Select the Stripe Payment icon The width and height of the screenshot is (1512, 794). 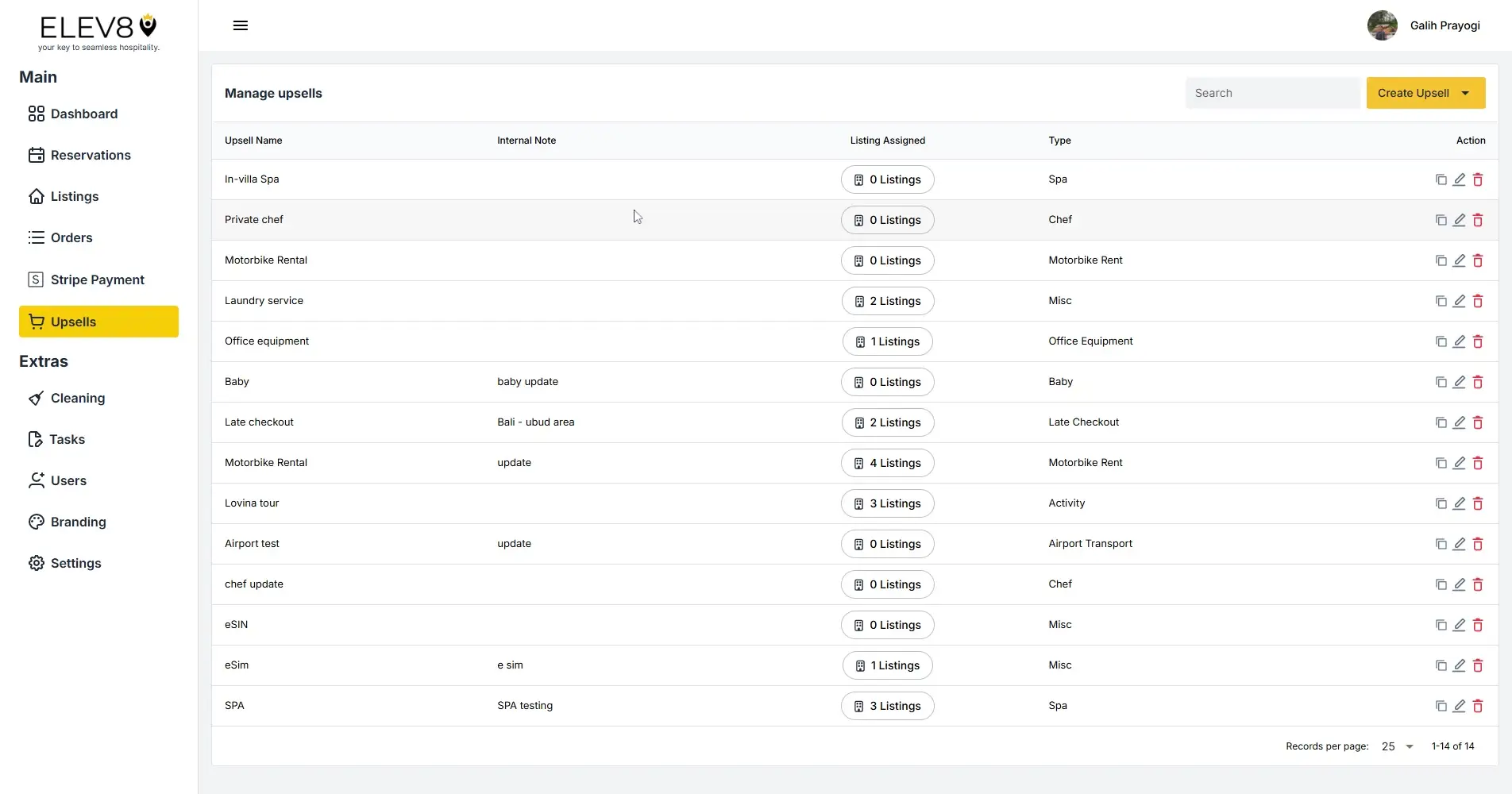[36, 279]
